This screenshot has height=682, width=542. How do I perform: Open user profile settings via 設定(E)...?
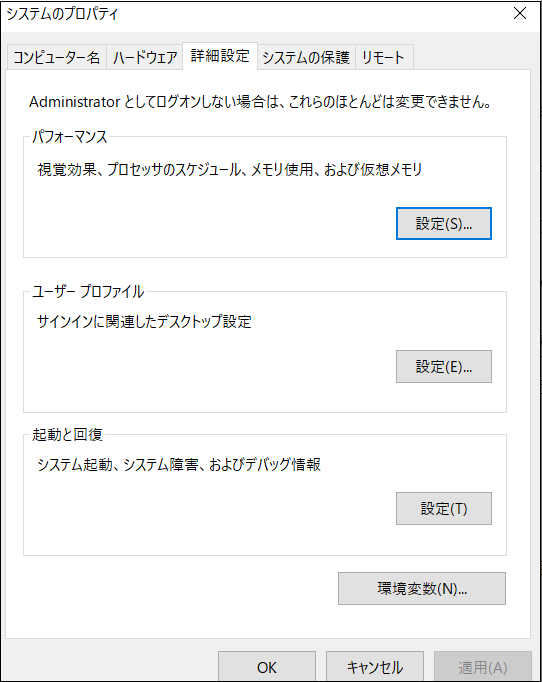pos(444,366)
